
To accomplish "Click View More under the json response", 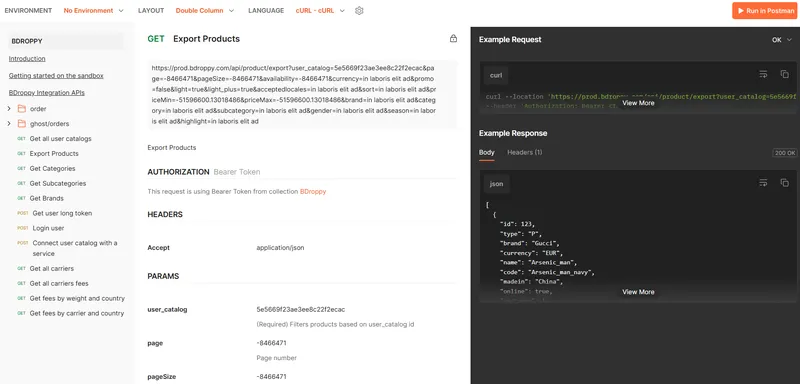I will pyautogui.click(x=638, y=292).
